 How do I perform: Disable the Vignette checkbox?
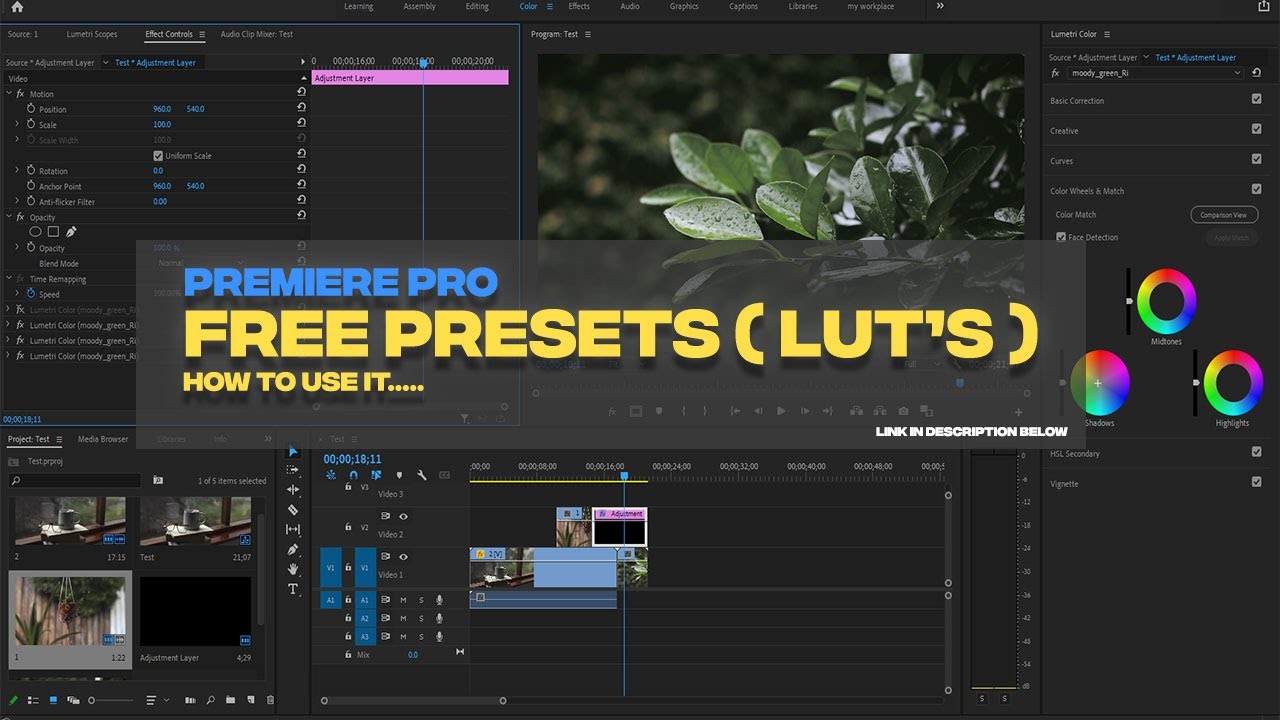1256,482
